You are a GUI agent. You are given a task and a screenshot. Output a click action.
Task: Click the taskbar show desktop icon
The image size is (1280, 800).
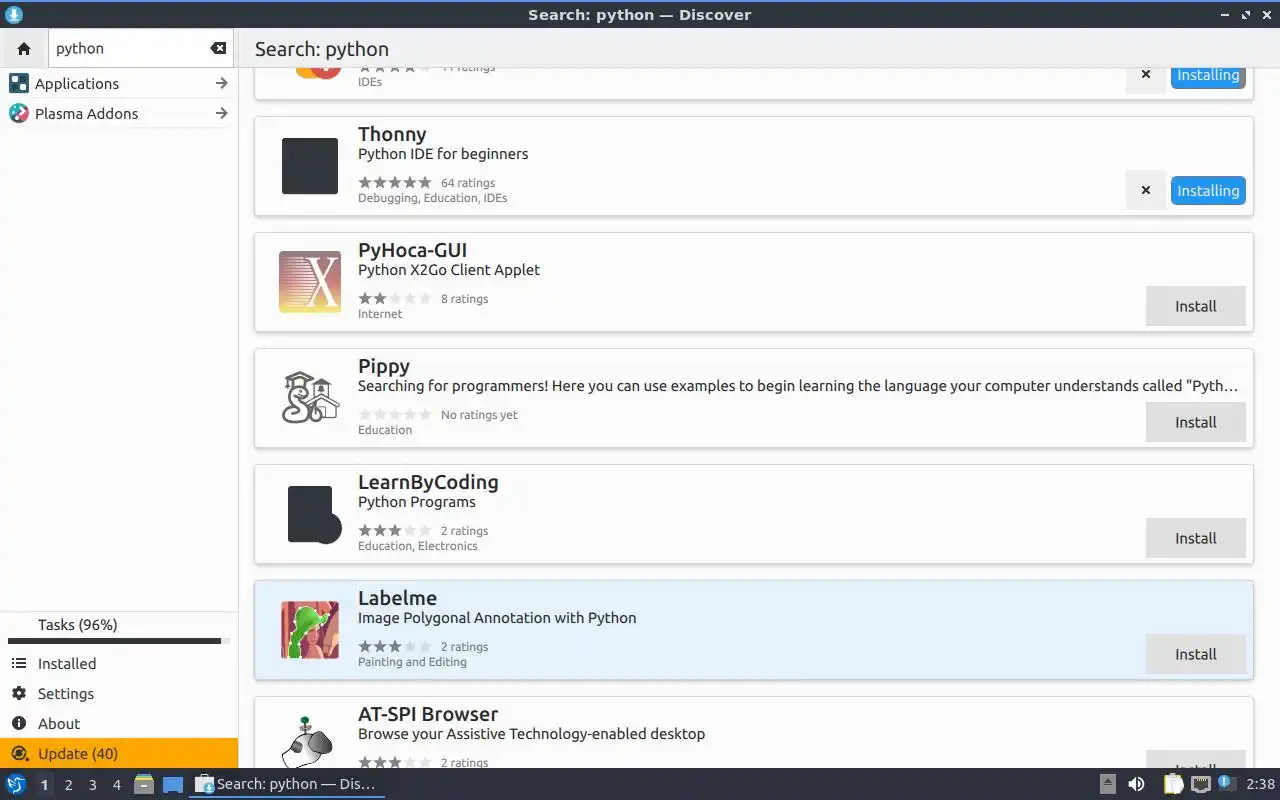[173, 784]
